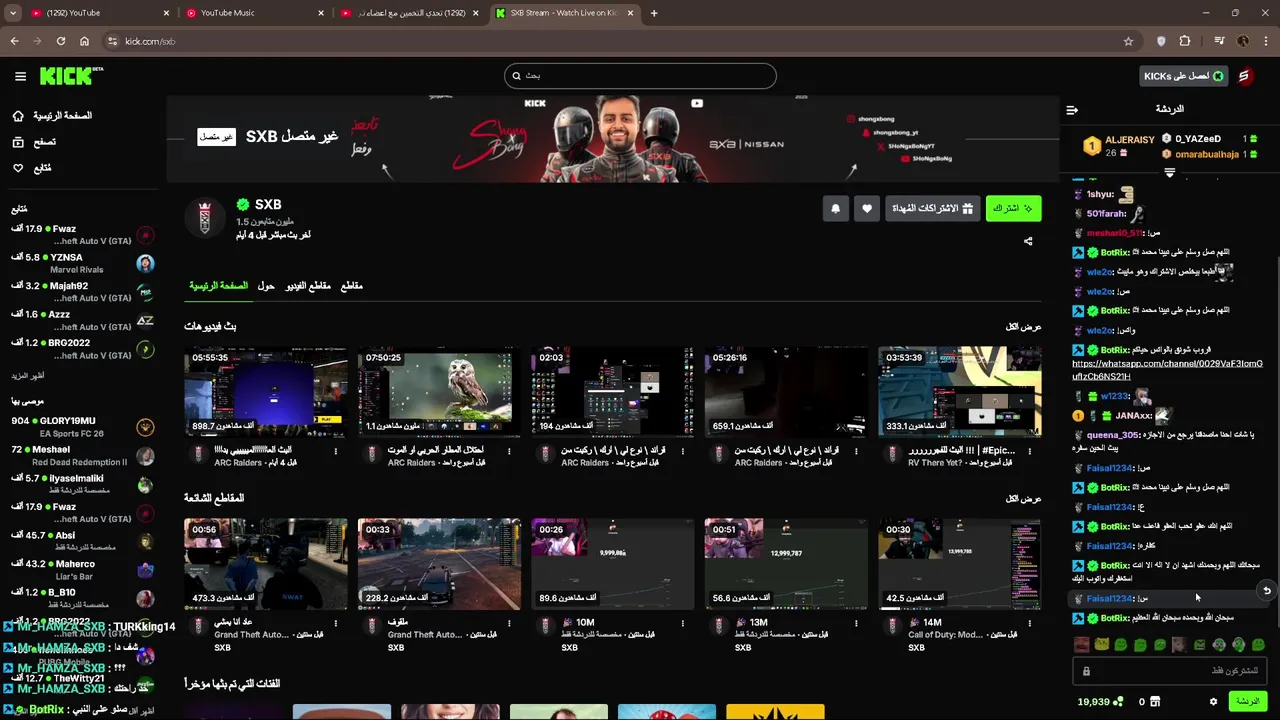Switch to the Clips tab
Viewport: 1280px width, 720px height.
pyautogui.click(x=352, y=286)
